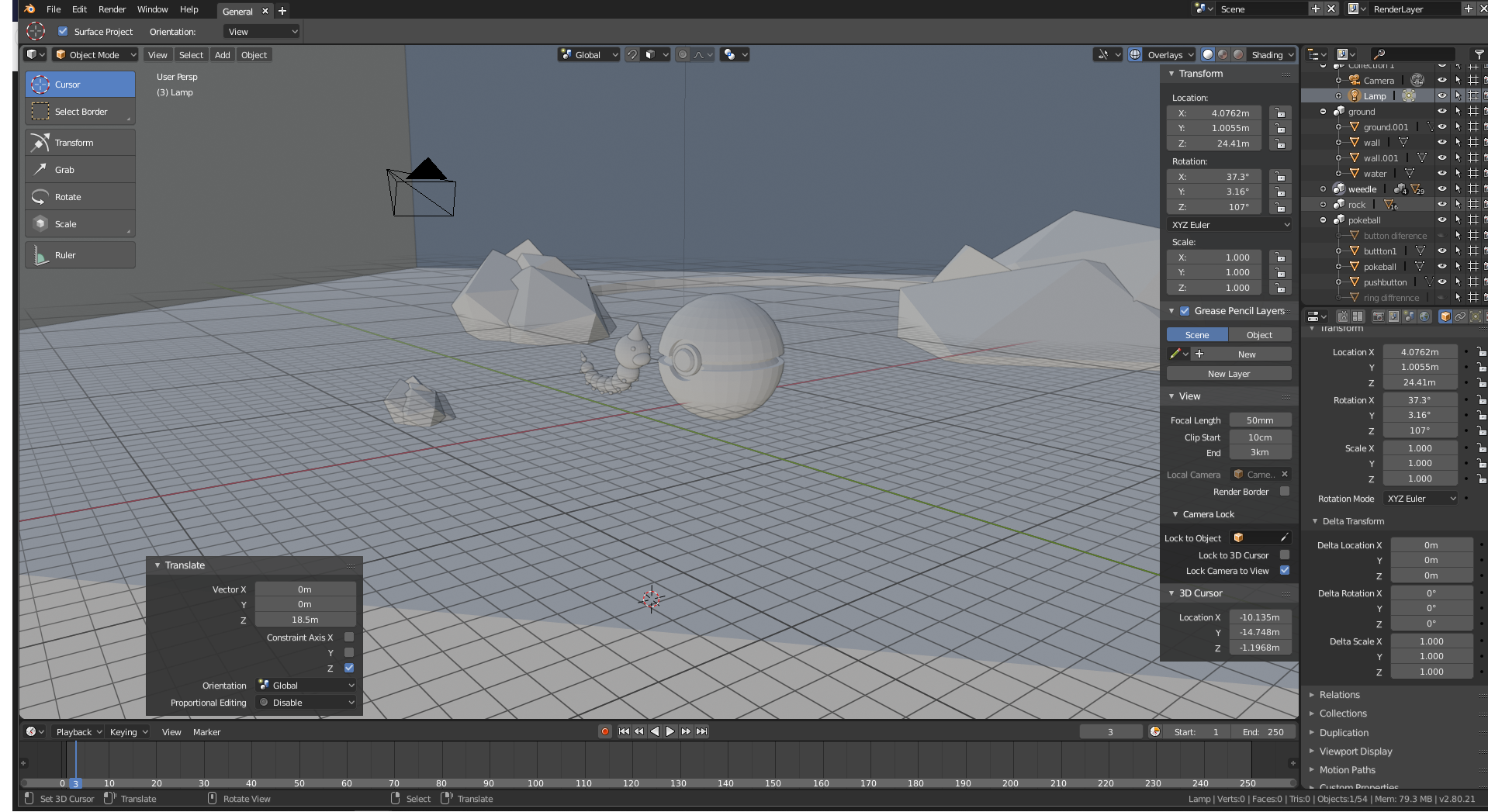Screen dimensions: 1488x812
Task: Enable the Render Border checkbox
Action: click(1285, 492)
